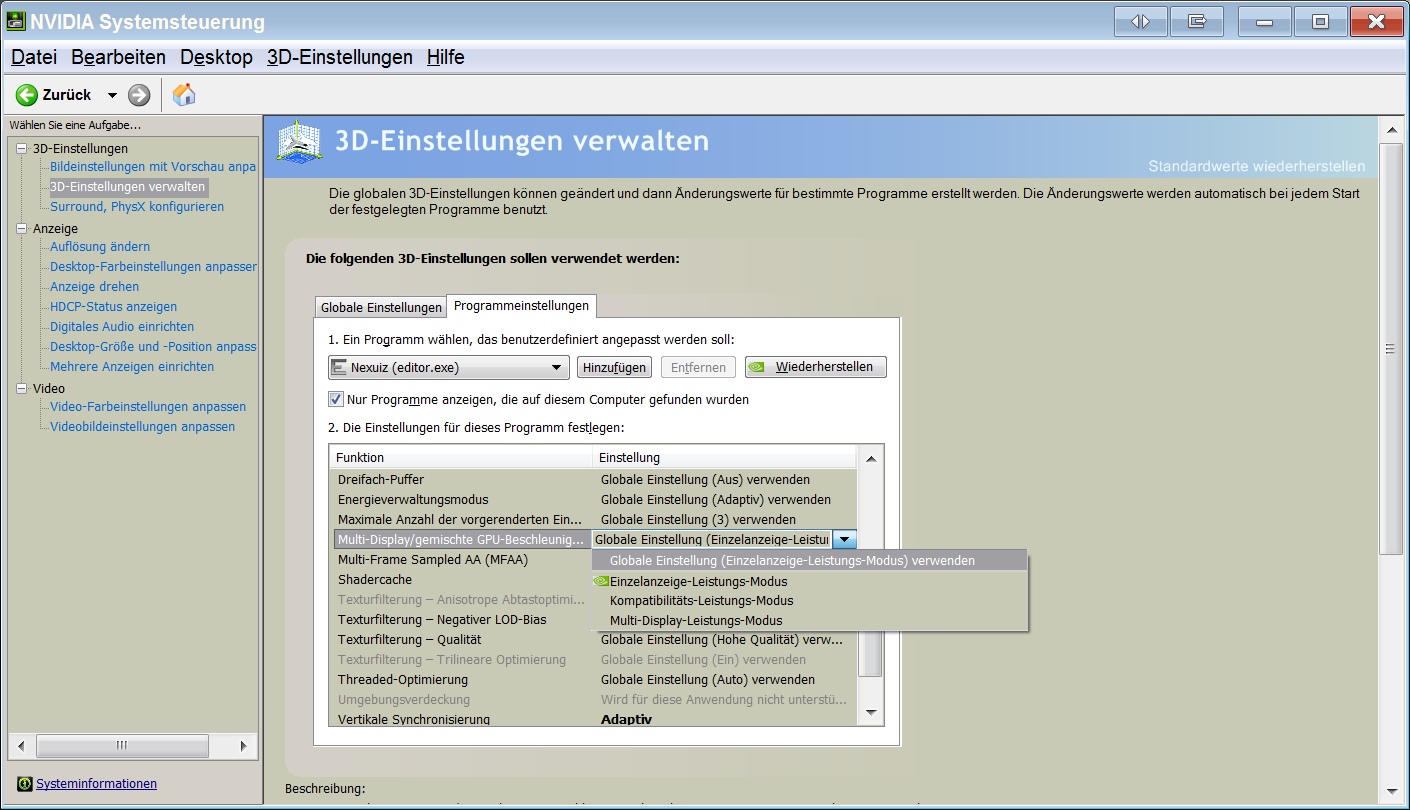
Task: Click Standardwerte wiederherstellen link
Action: click(x=1256, y=166)
